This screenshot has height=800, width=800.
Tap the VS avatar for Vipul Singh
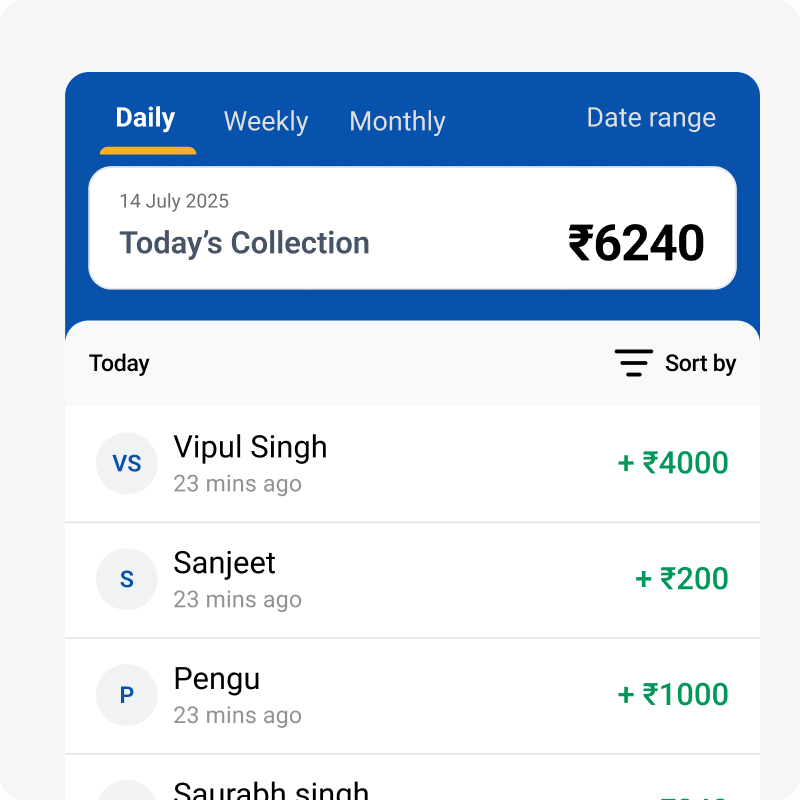coord(127,464)
